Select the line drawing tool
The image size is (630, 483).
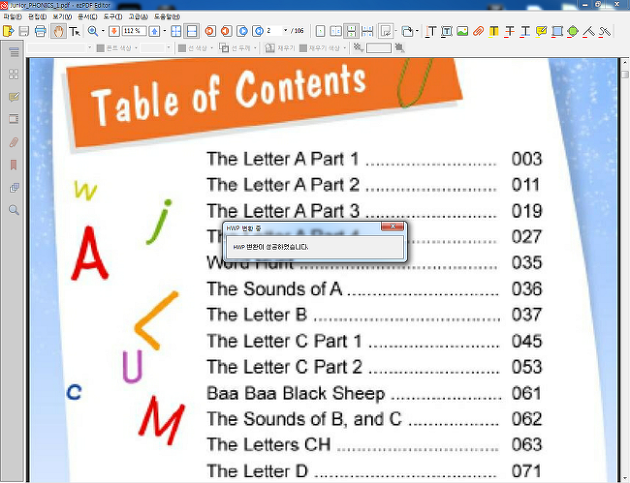click(x=589, y=31)
